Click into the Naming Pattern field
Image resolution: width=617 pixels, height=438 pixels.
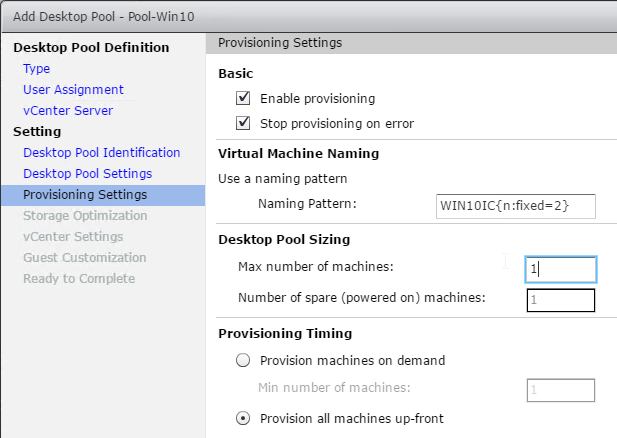click(515, 206)
